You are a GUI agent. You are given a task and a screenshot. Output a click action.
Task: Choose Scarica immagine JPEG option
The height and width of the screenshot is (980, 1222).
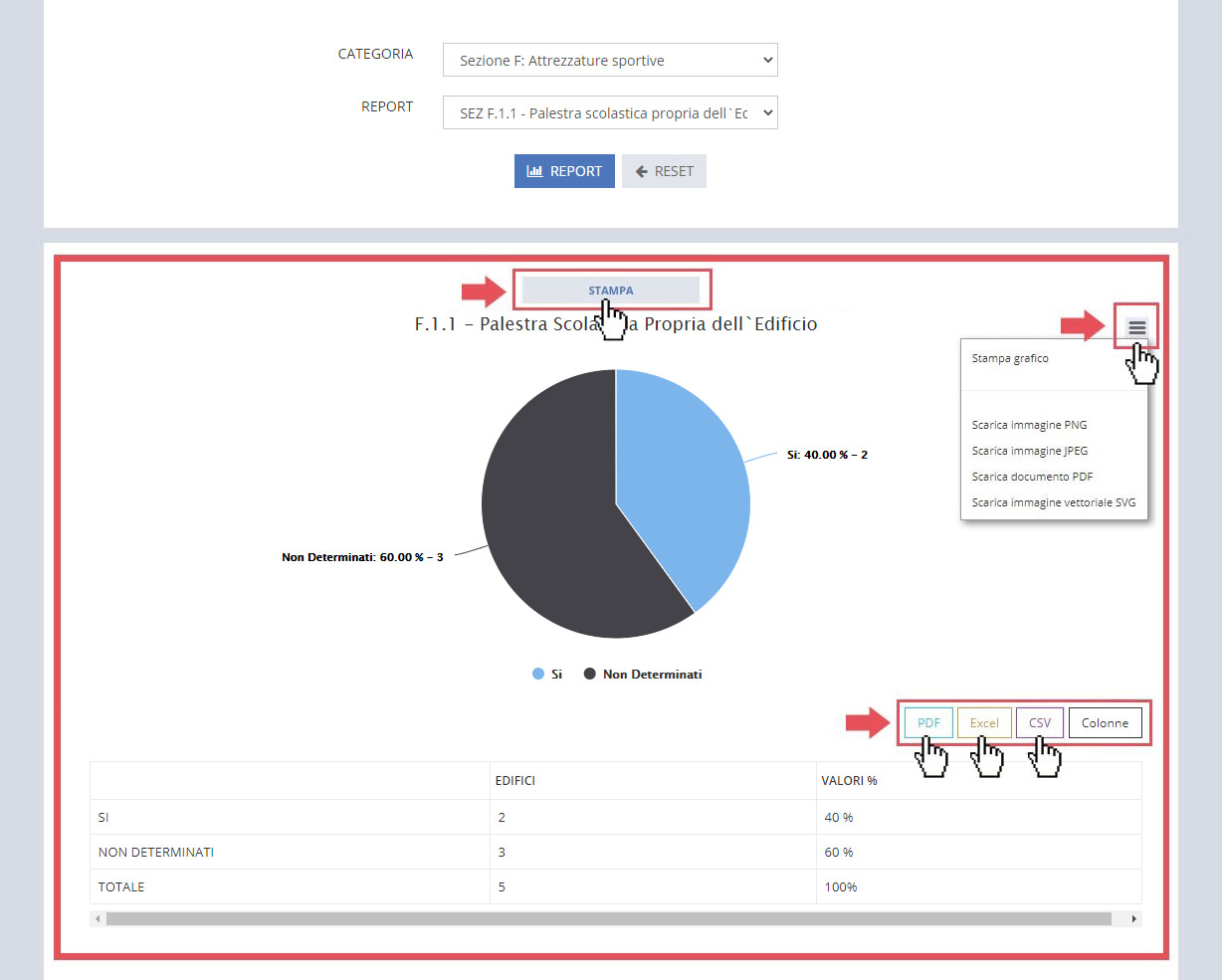click(1029, 451)
